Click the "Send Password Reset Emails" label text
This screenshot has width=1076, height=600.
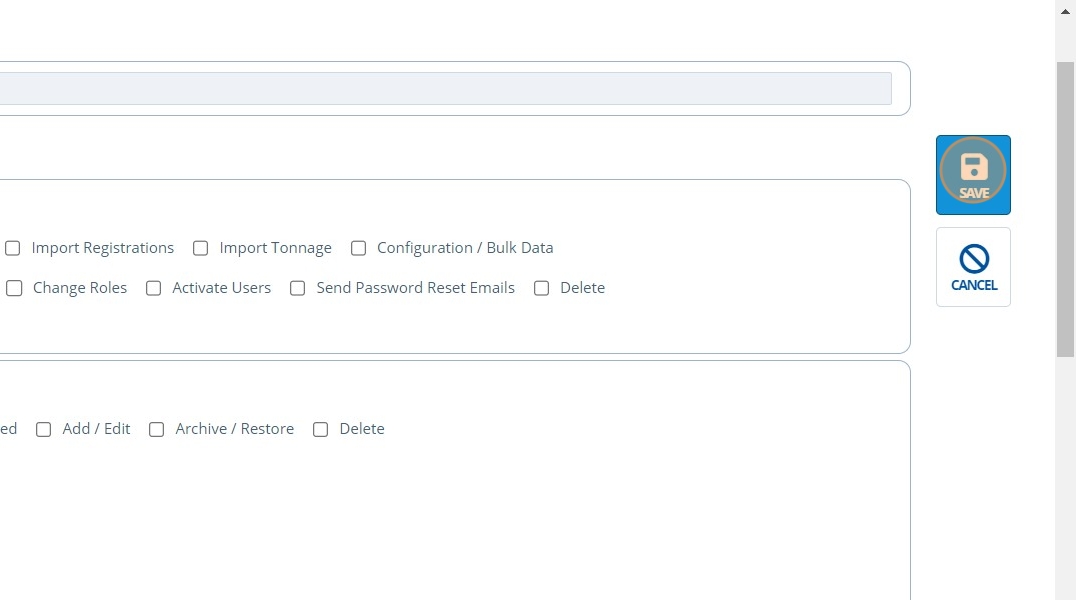(415, 288)
